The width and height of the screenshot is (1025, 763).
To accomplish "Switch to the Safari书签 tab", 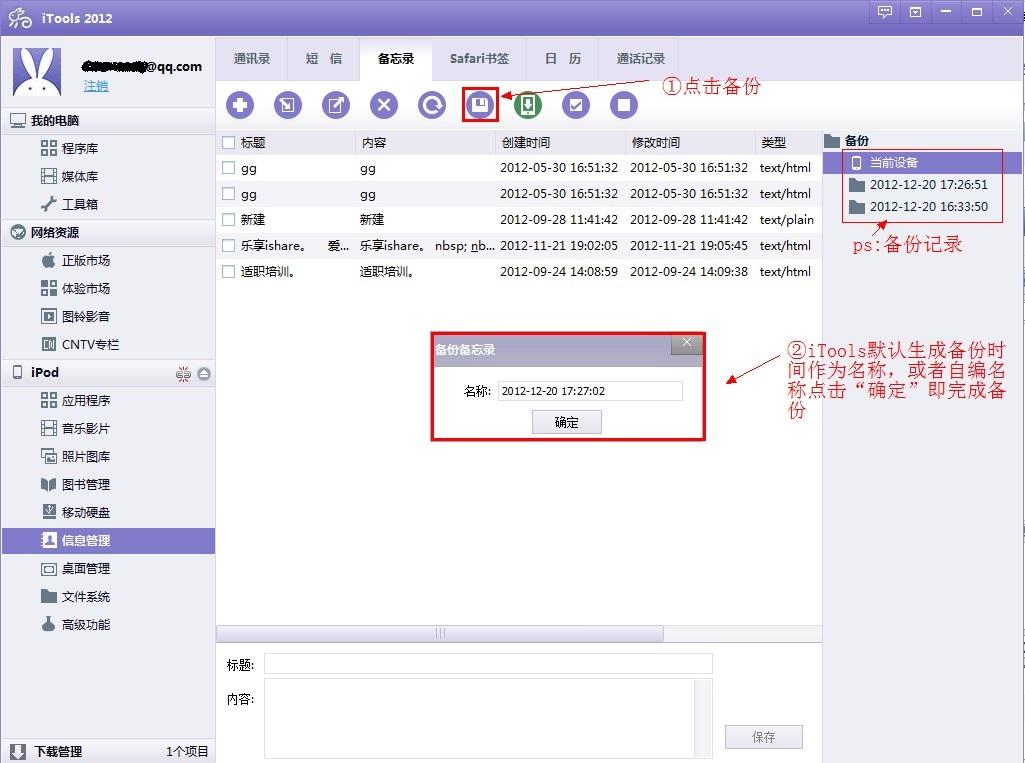I will (x=479, y=59).
